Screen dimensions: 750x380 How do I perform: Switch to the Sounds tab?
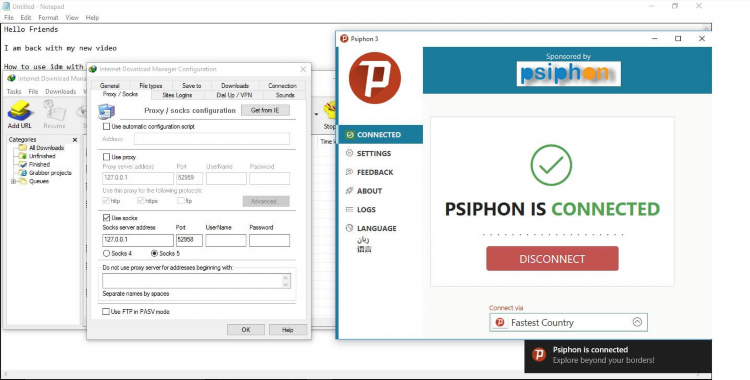285,95
